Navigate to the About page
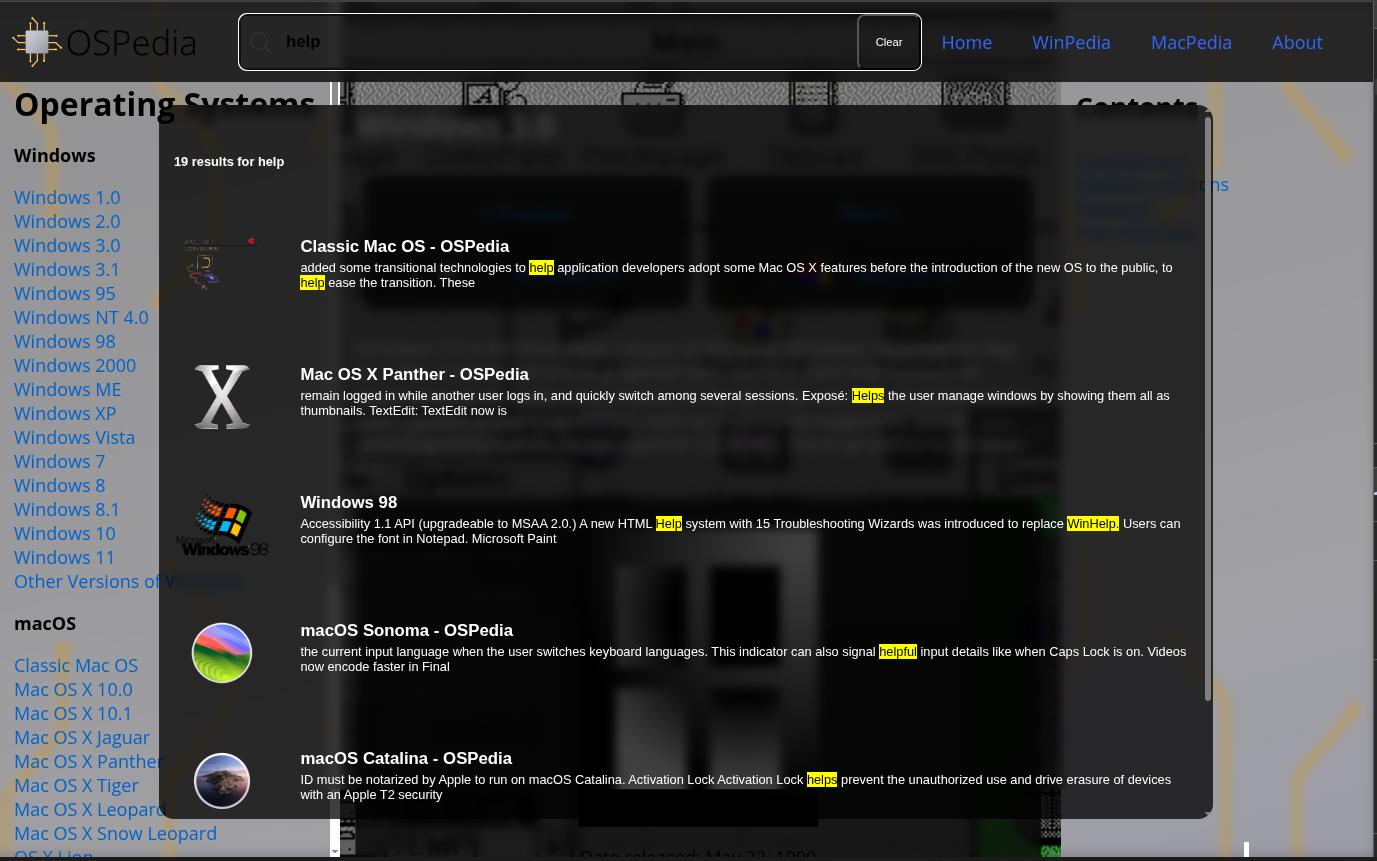 pyautogui.click(x=1297, y=42)
